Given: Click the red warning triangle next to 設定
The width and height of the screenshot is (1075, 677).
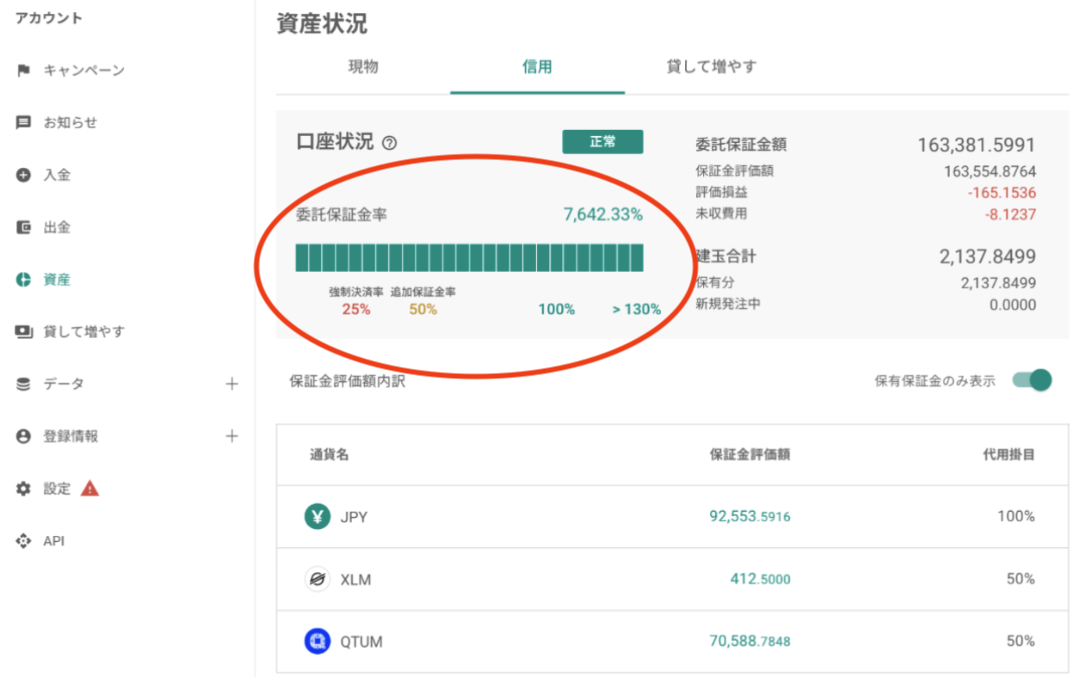Looking at the screenshot, I should [90, 488].
